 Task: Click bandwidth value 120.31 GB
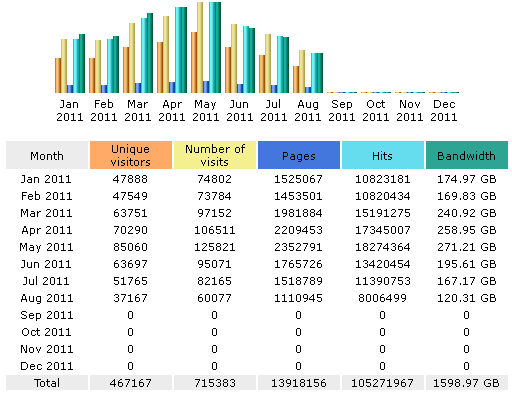pos(467,298)
